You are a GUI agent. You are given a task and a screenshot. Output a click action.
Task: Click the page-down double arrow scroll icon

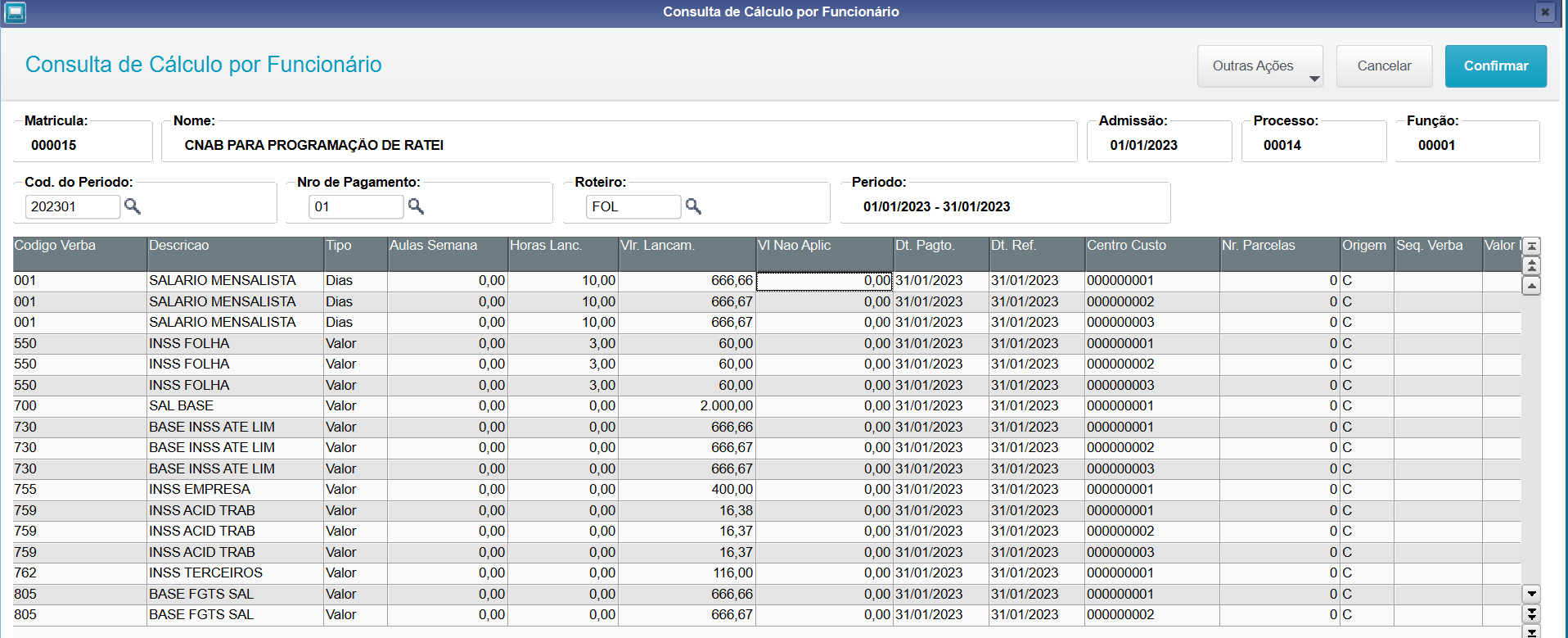coord(1531,613)
